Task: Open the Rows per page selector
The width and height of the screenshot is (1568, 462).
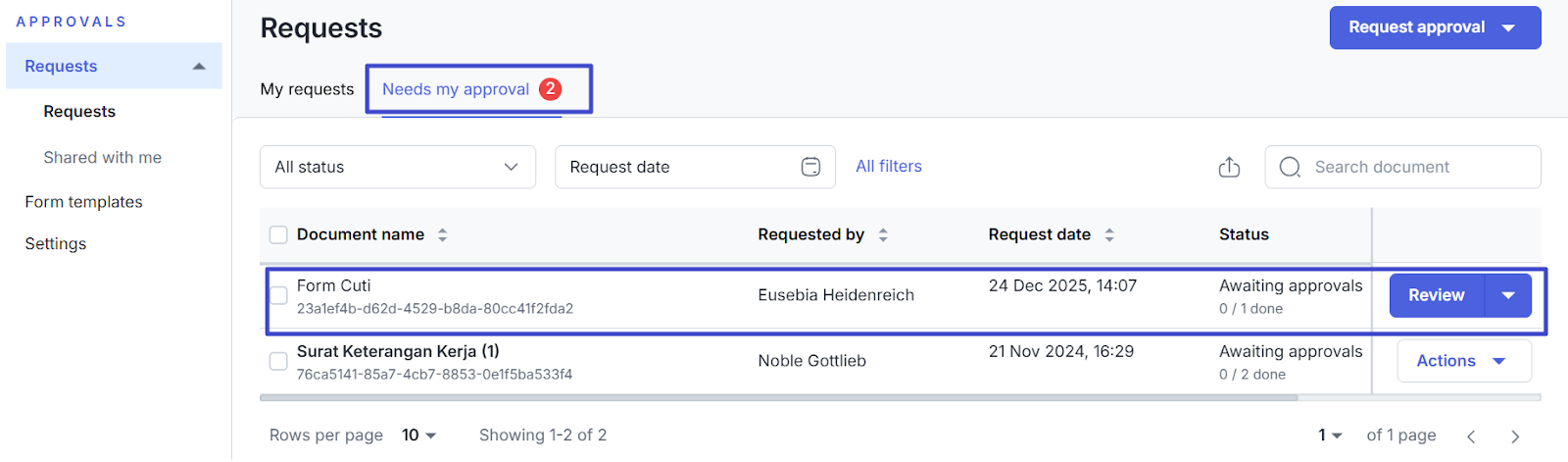Action: [x=419, y=436]
